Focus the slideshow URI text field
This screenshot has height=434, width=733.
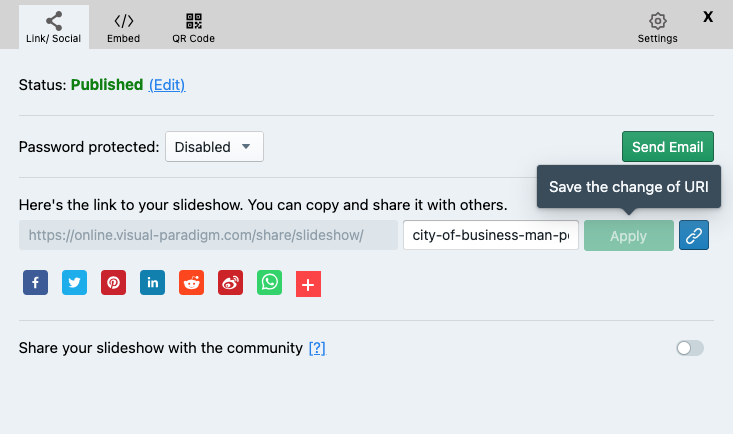tap(490, 236)
